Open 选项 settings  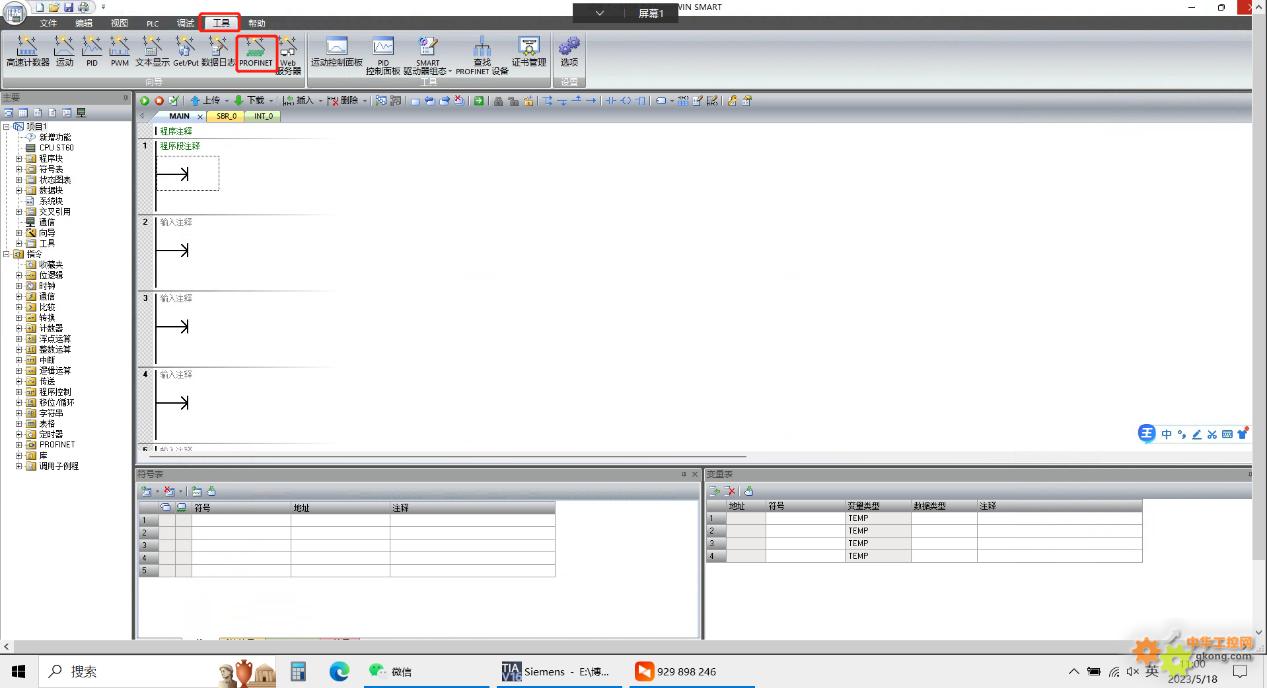(569, 51)
